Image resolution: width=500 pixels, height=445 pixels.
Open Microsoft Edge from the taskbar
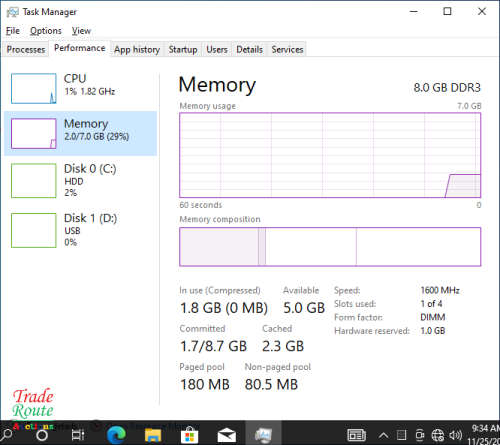[116, 435]
